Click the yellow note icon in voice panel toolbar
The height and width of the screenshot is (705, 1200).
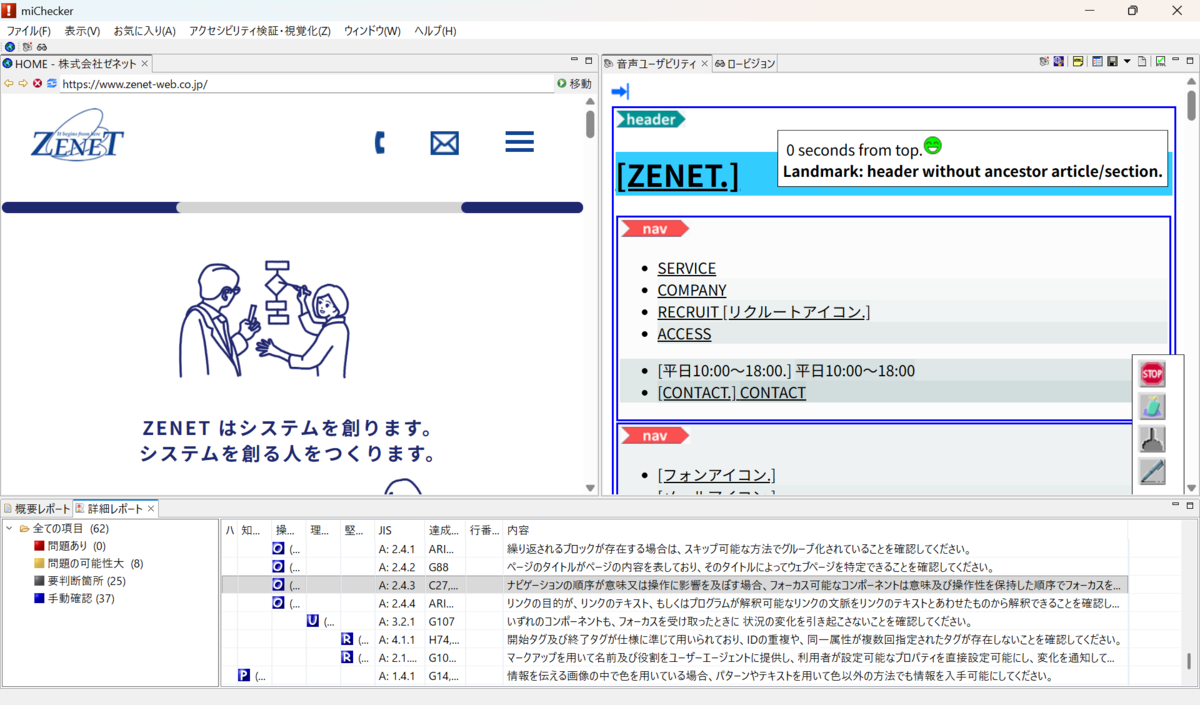(x=1078, y=62)
